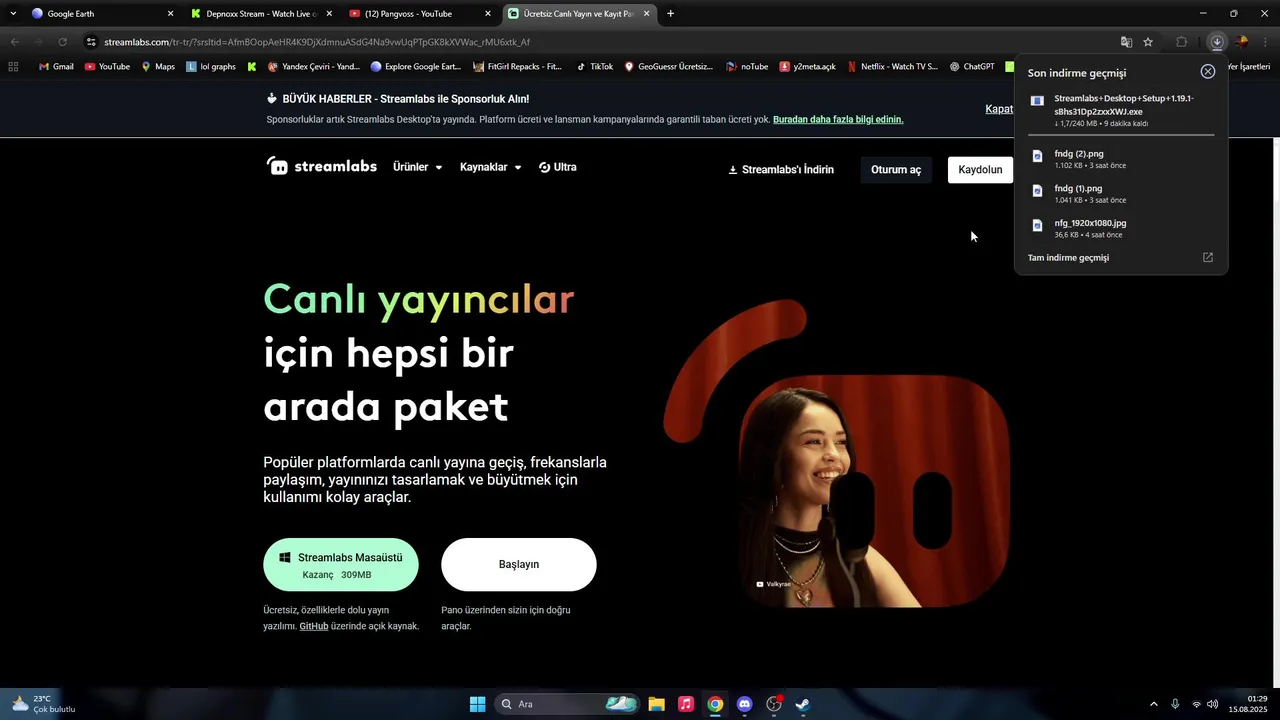Open the Streamlabs Desktop Setup download item
This screenshot has width=1280, height=720.
pyautogui.click(x=1121, y=110)
